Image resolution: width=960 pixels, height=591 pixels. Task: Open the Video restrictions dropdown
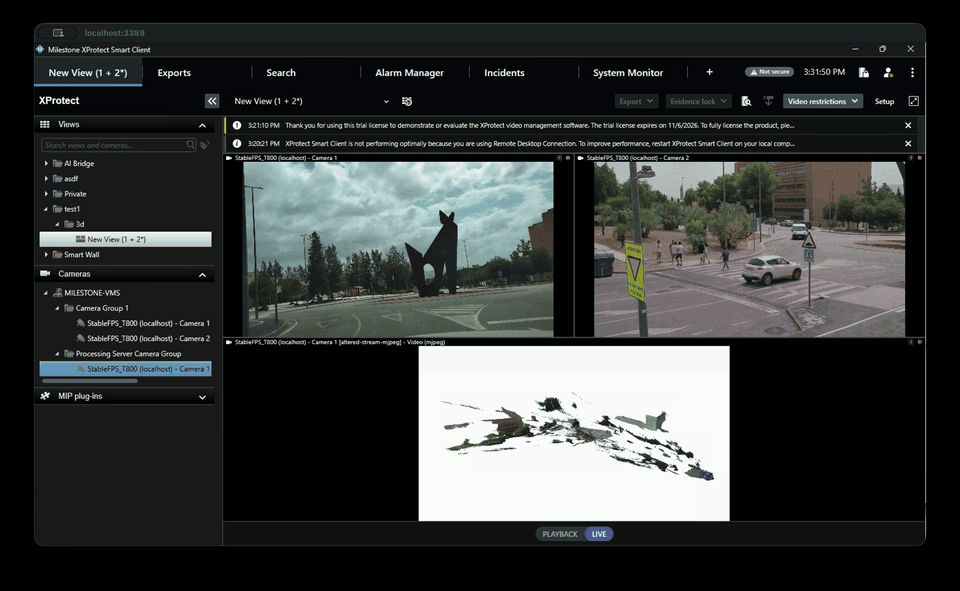point(823,101)
